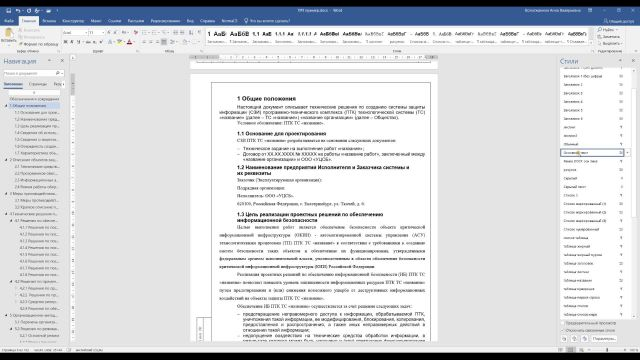Open the Выделить dropdown
This screenshot has height=360, width=640.
tap(609, 43)
